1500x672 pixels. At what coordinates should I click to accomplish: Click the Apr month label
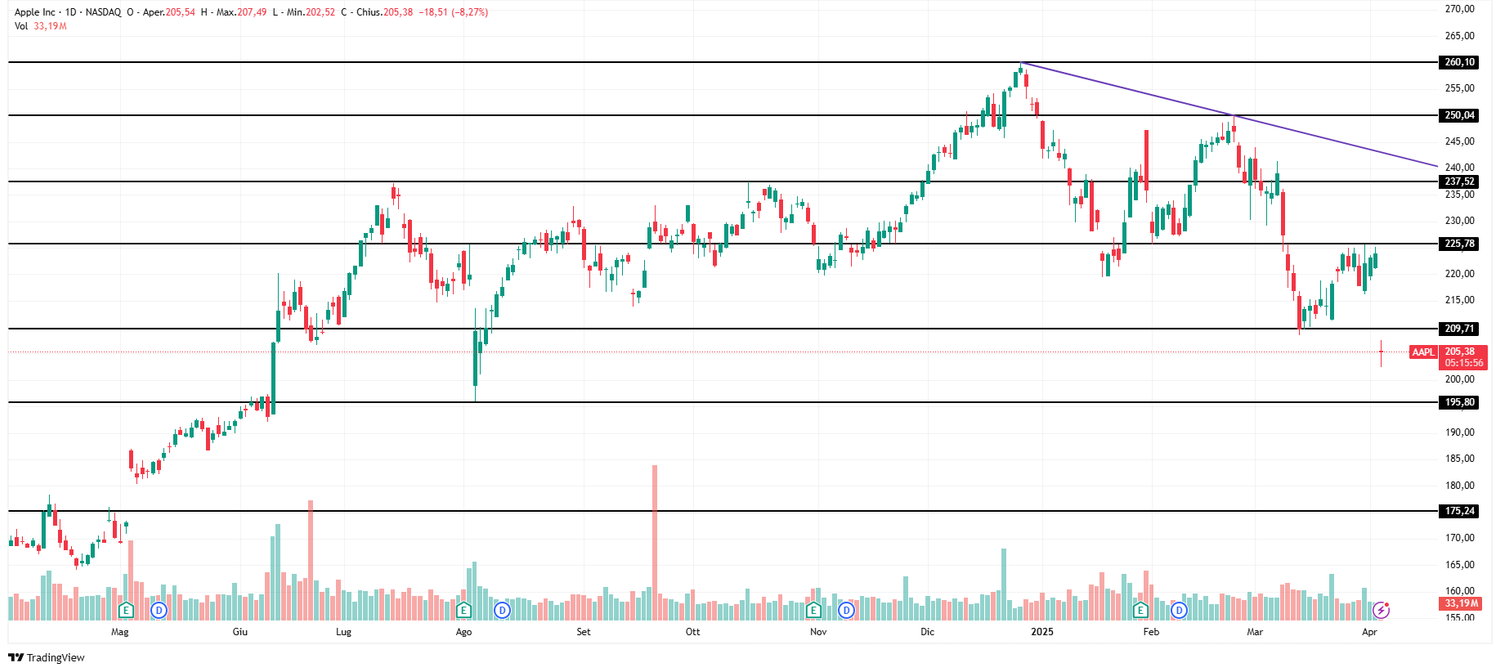pyautogui.click(x=1370, y=633)
